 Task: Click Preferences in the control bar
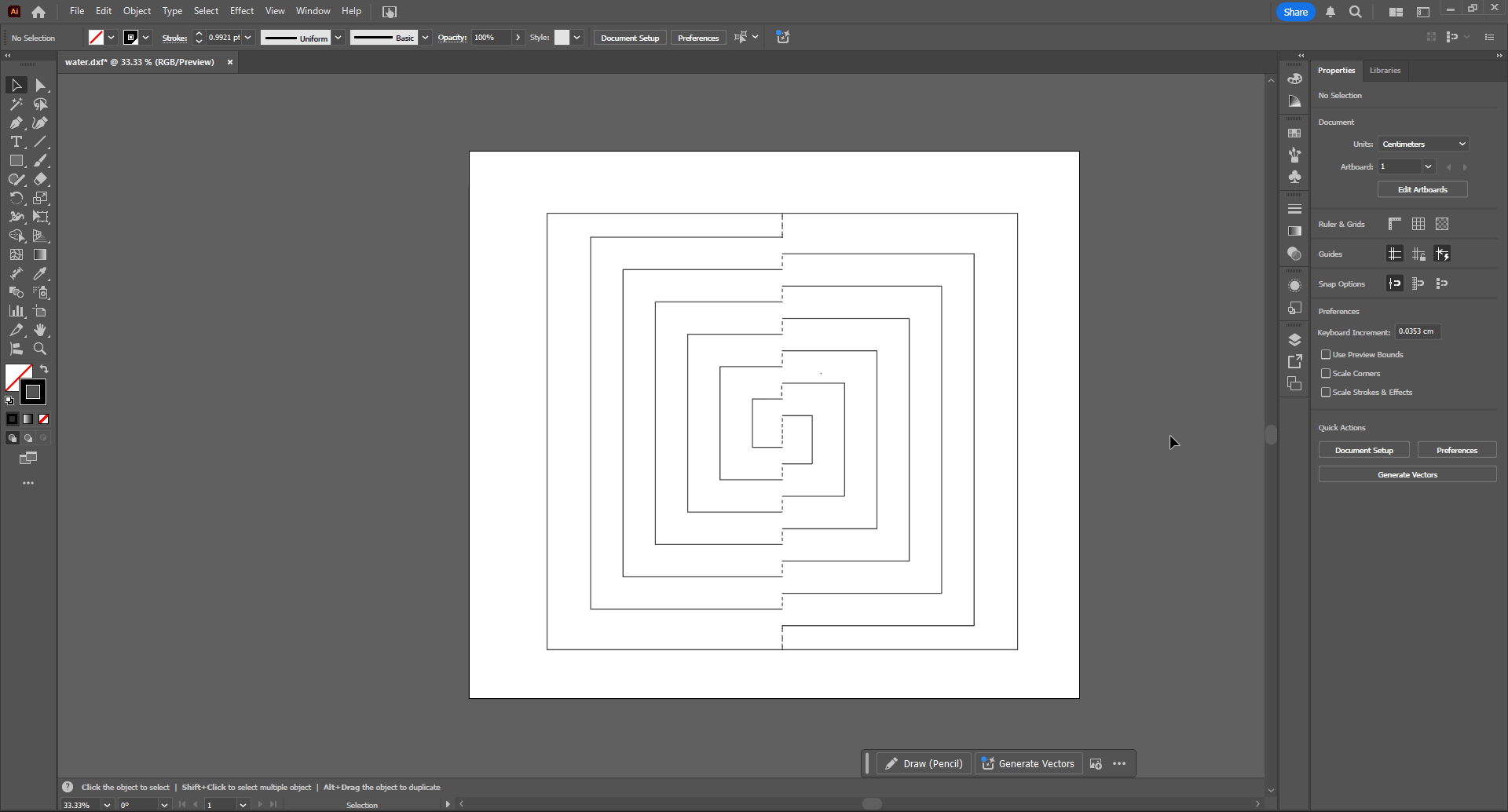coord(698,38)
